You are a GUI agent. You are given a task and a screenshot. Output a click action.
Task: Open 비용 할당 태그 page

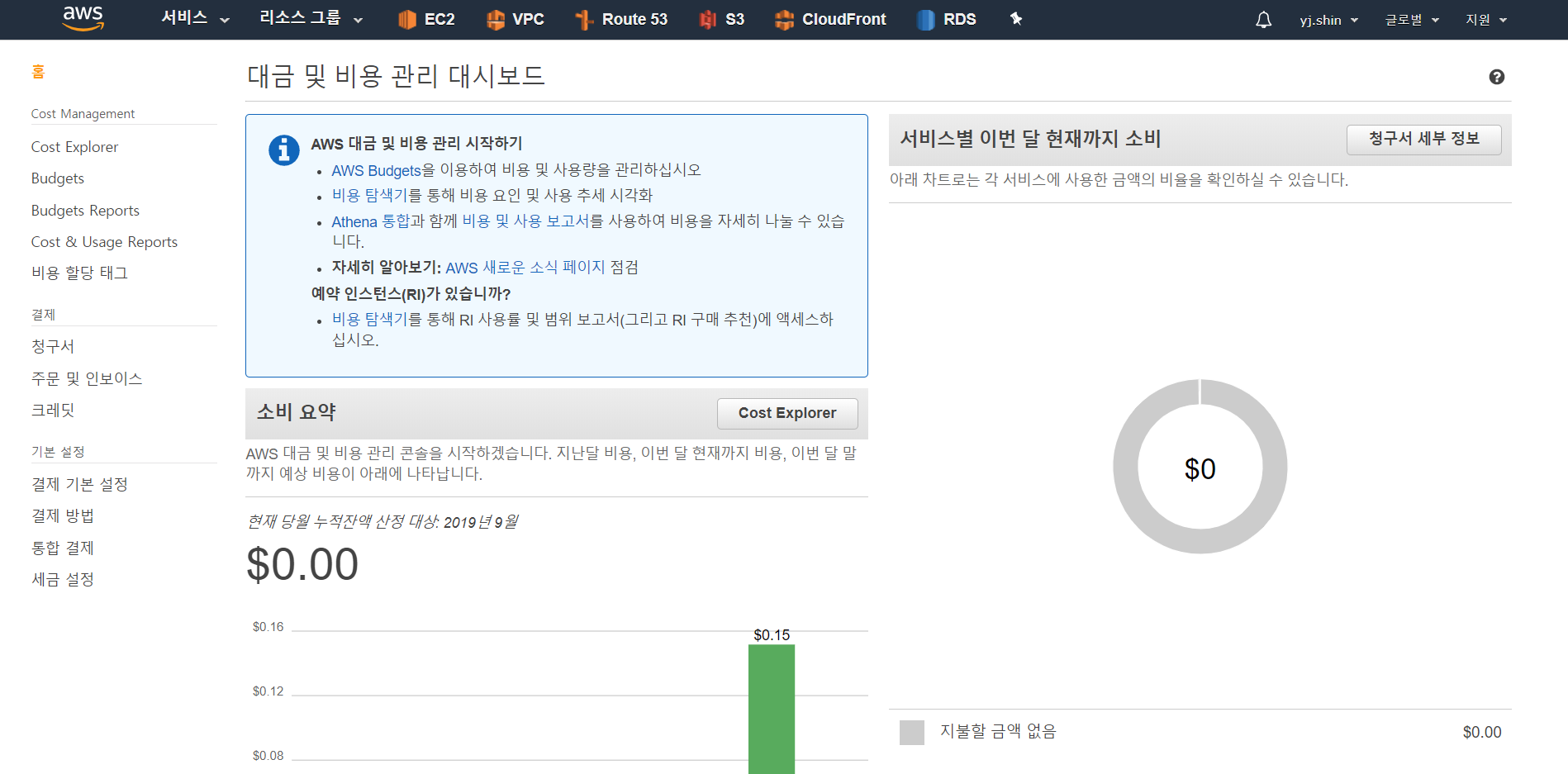pyautogui.click(x=79, y=273)
